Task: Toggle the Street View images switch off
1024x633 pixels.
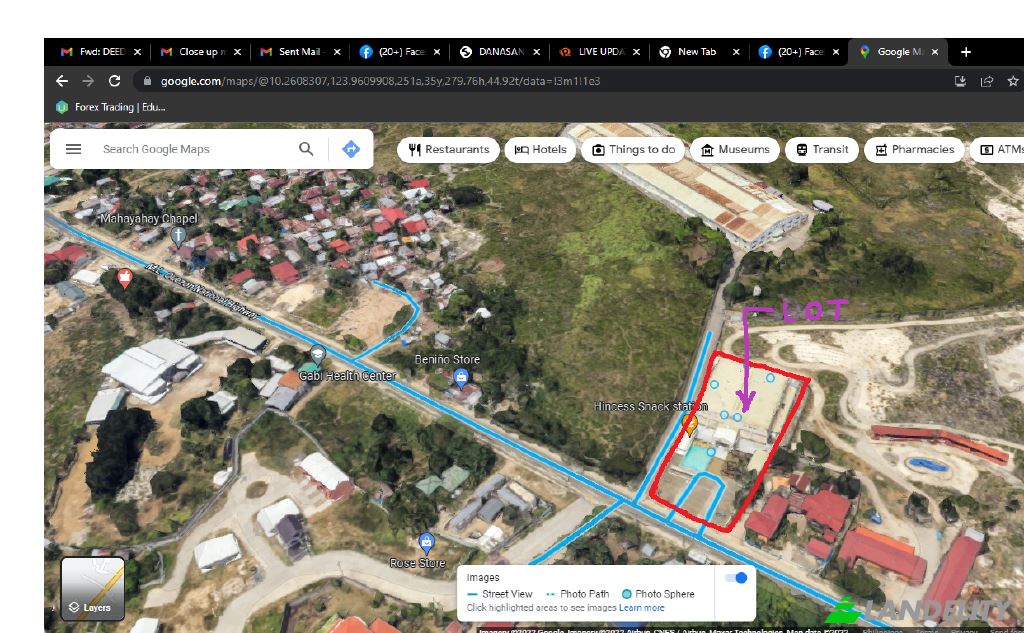Action: click(736, 578)
